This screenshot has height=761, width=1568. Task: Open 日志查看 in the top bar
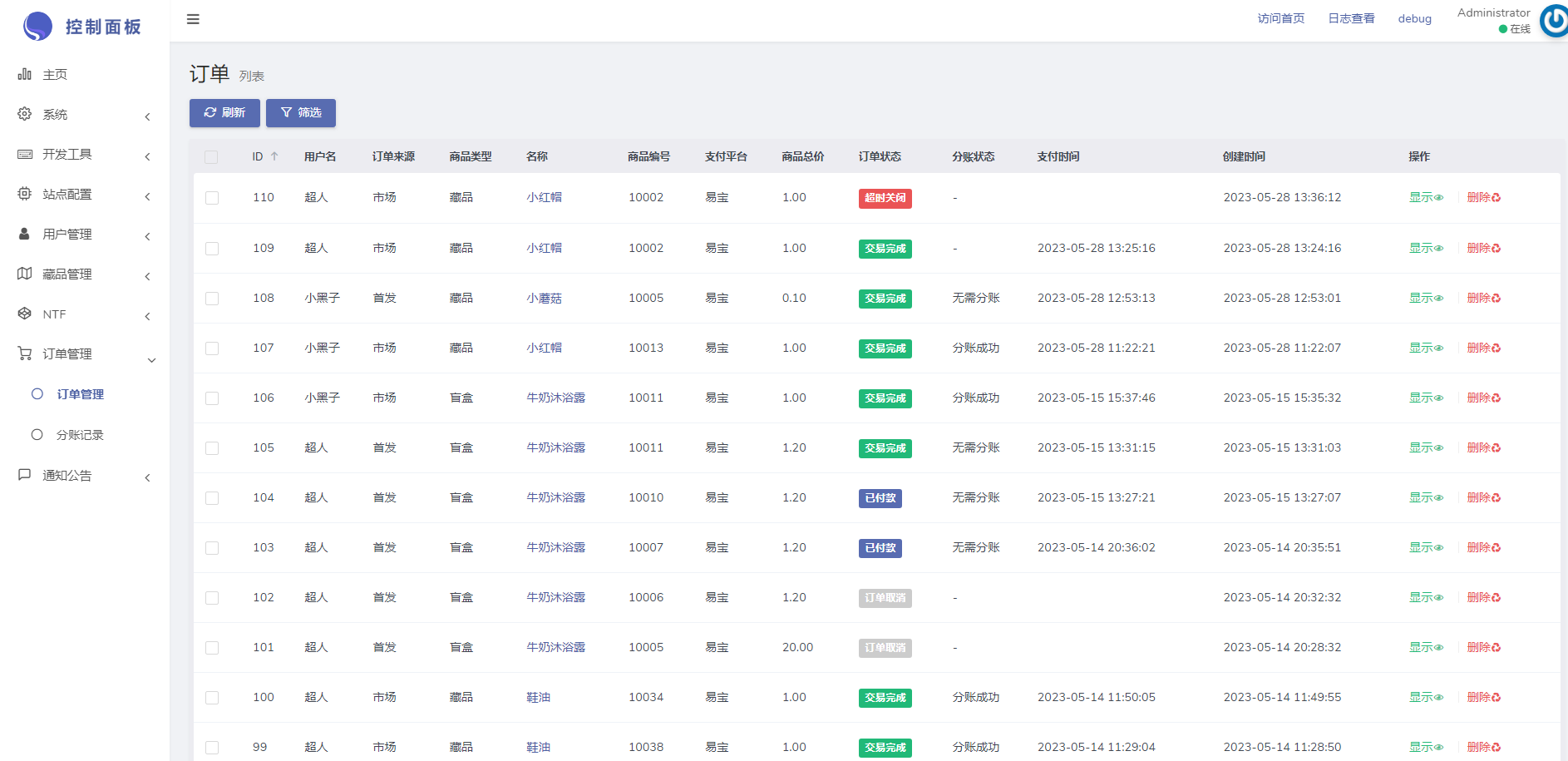(x=1351, y=18)
